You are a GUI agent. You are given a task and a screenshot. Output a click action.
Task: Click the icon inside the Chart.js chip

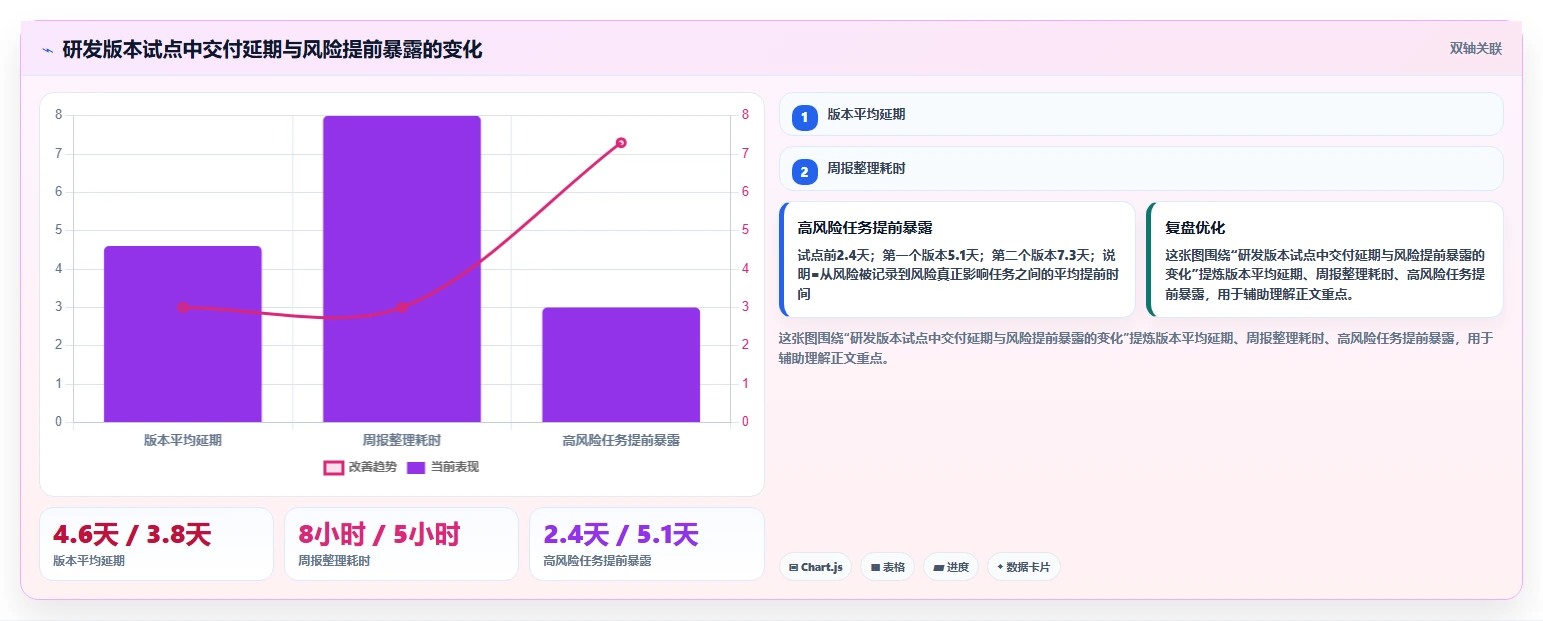pyautogui.click(x=793, y=567)
